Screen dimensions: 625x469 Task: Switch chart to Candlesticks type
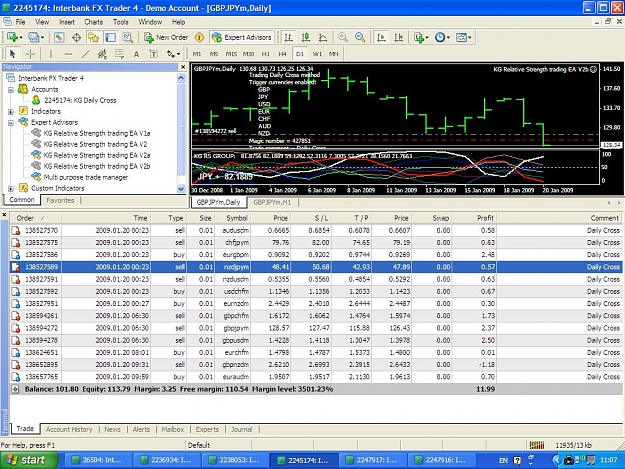[305, 37]
